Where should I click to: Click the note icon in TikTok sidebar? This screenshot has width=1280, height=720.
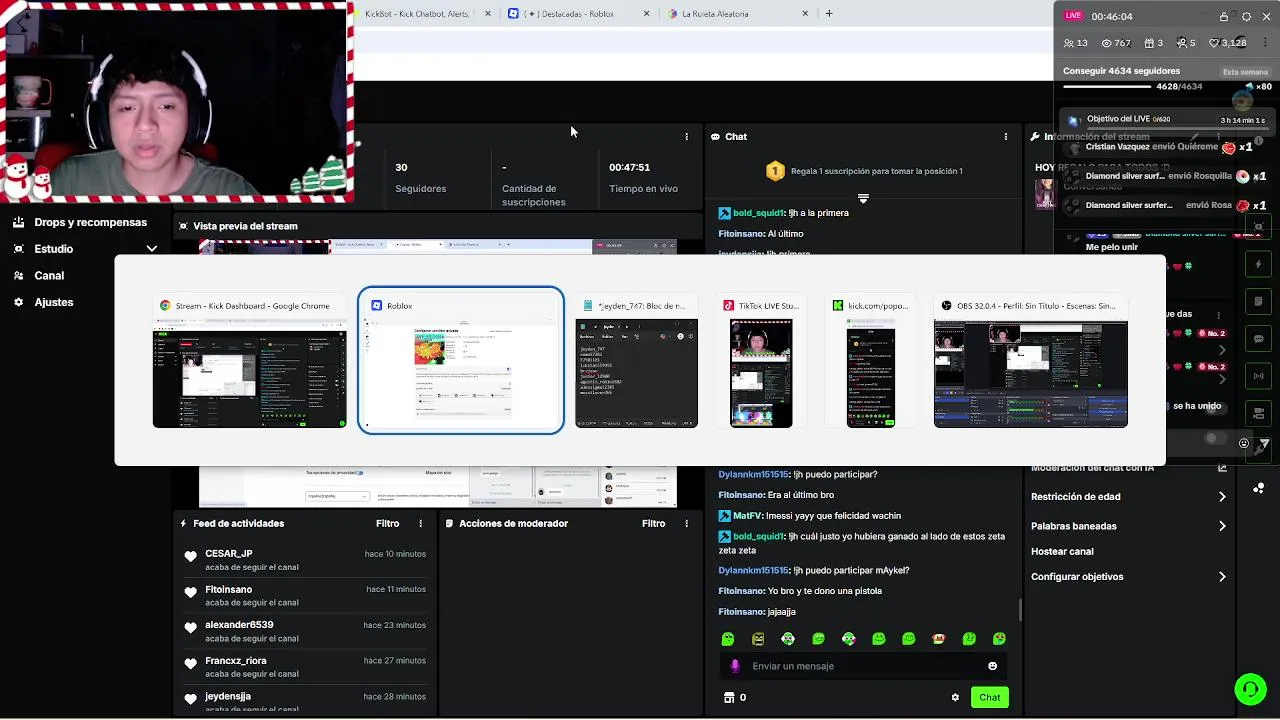click(x=1259, y=301)
